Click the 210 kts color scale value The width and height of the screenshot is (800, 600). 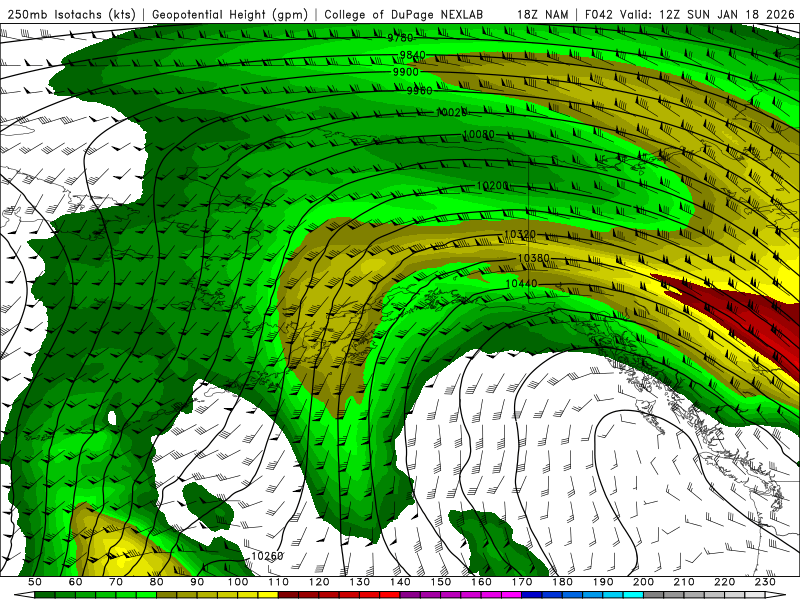pos(684,582)
